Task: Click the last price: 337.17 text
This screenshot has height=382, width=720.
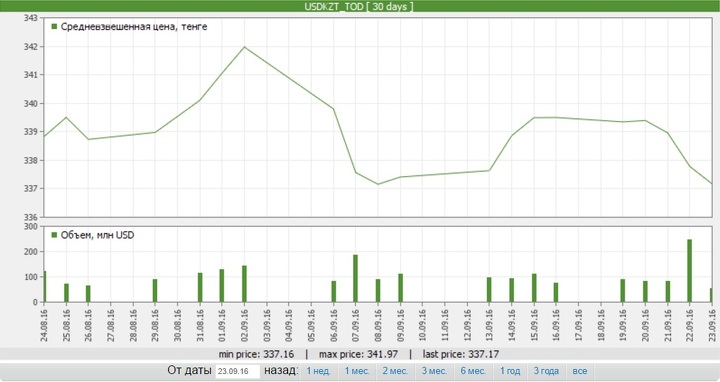Action: pyautogui.click(x=461, y=354)
